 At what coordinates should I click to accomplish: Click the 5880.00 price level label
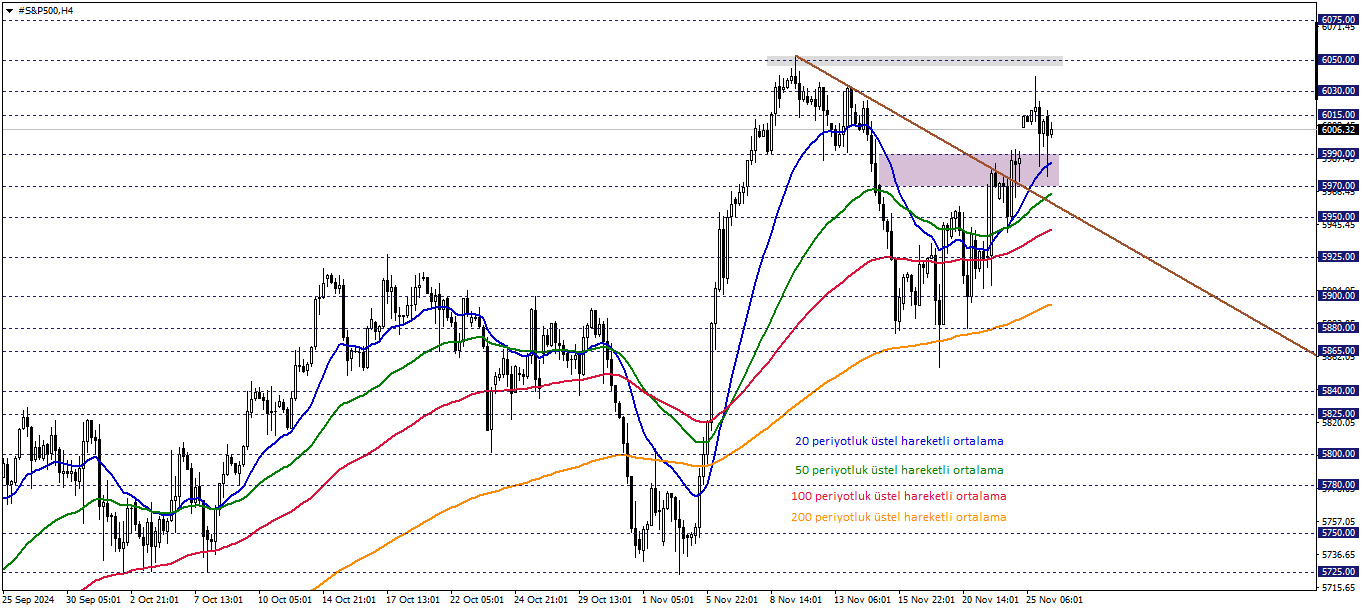tap(1338, 327)
